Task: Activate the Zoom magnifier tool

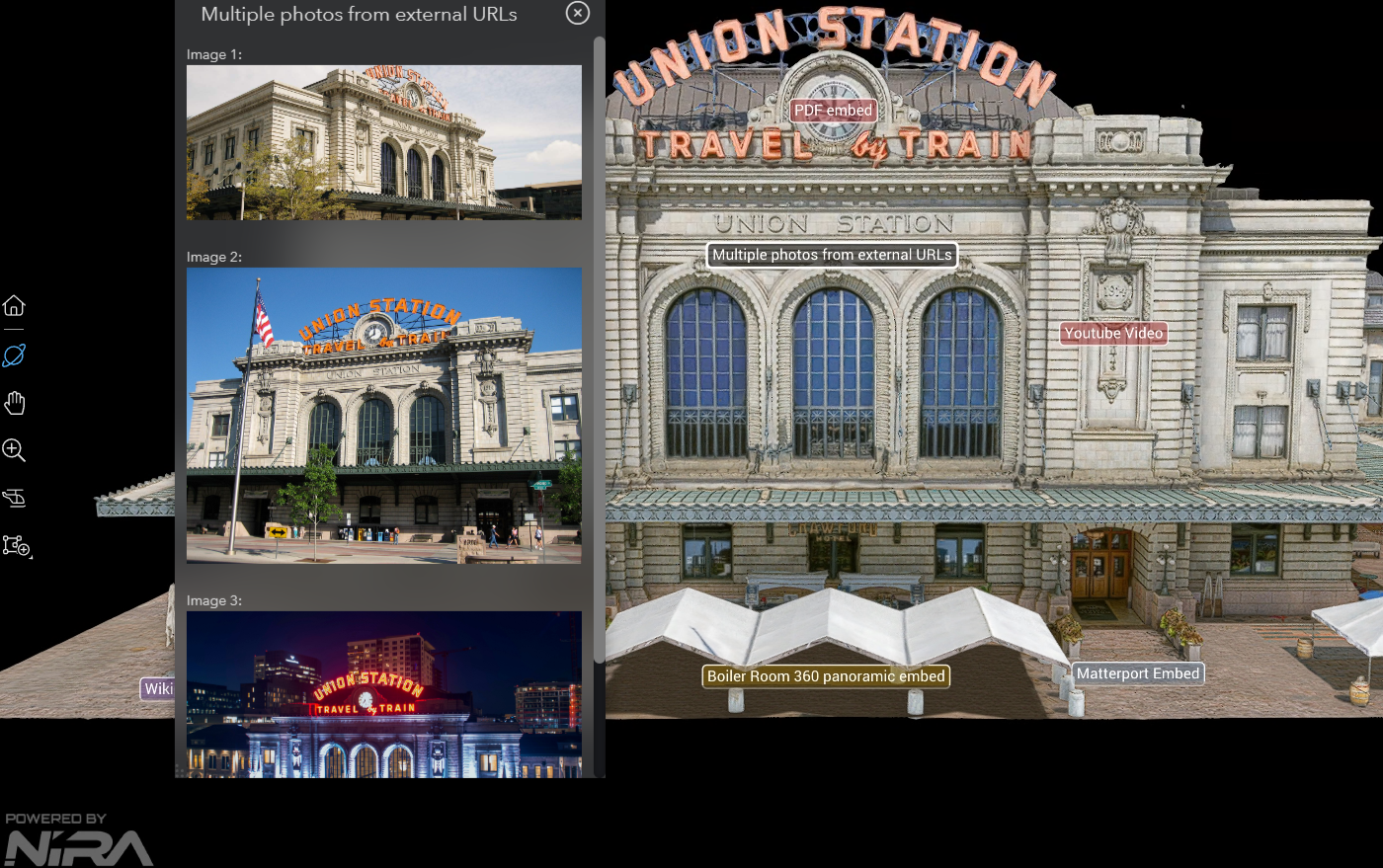Action: 14,450
